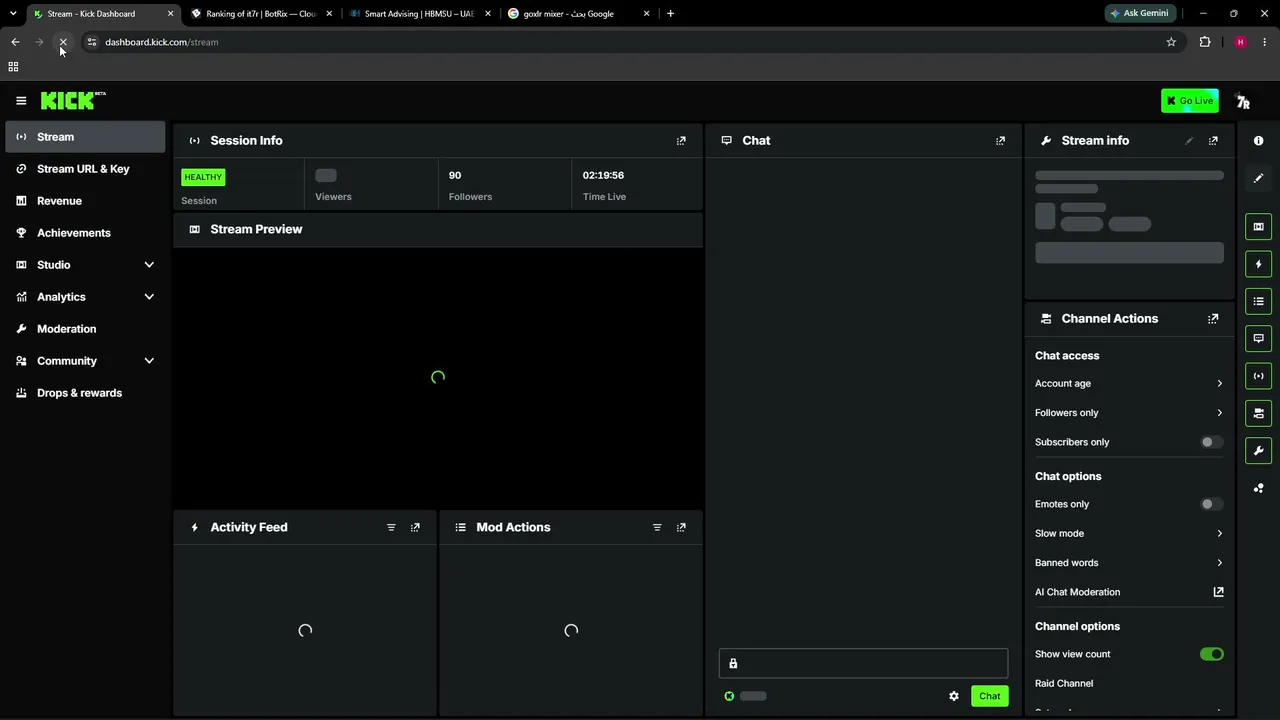The width and height of the screenshot is (1280, 720).
Task: Open Achievements page
Action: pyautogui.click(x=85, y=233)
